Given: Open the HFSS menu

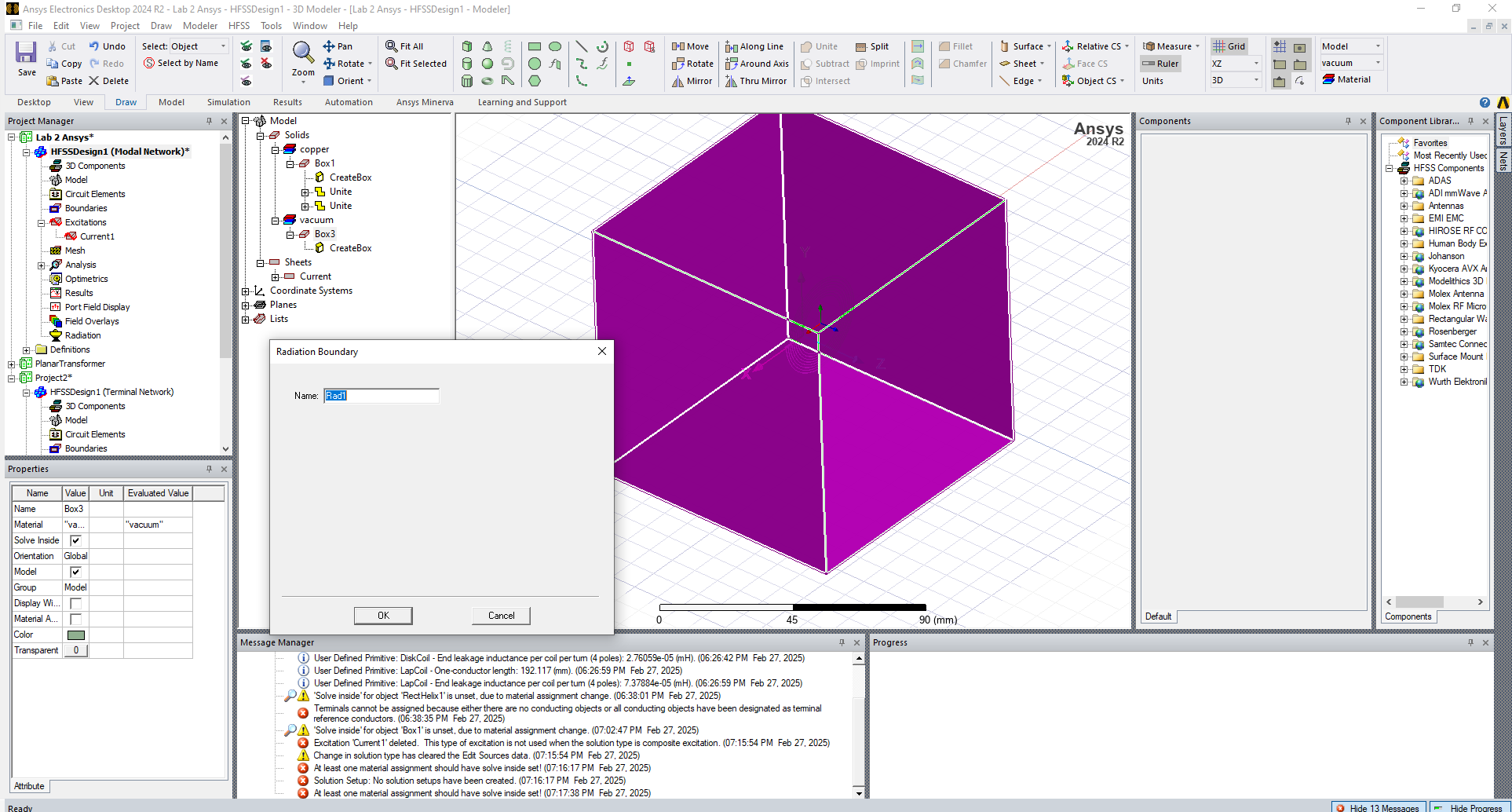Looking at the screenshot, I should point(239,26).
